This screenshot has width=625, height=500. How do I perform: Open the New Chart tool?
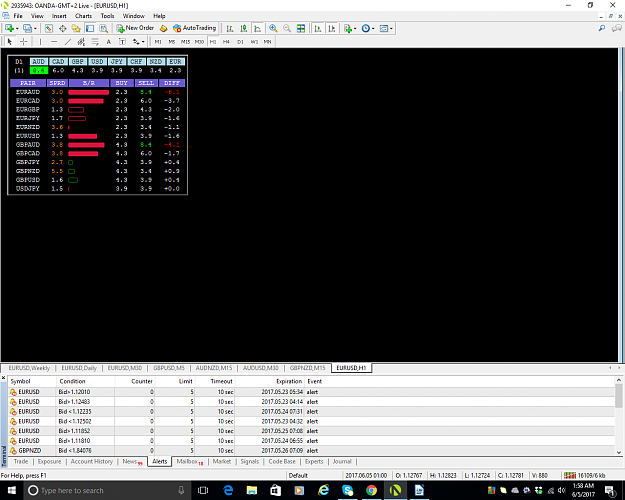pos(9,28)
